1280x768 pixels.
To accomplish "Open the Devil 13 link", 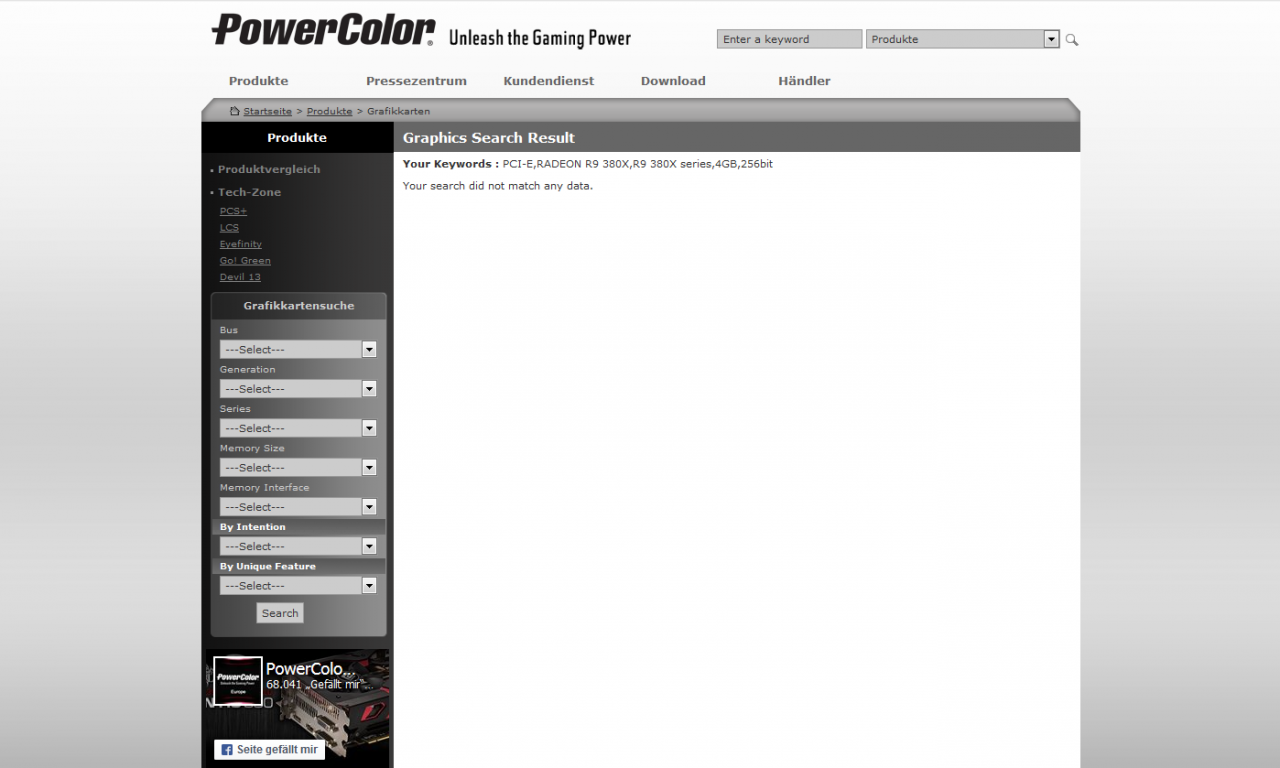I will [x=240, y=277].
